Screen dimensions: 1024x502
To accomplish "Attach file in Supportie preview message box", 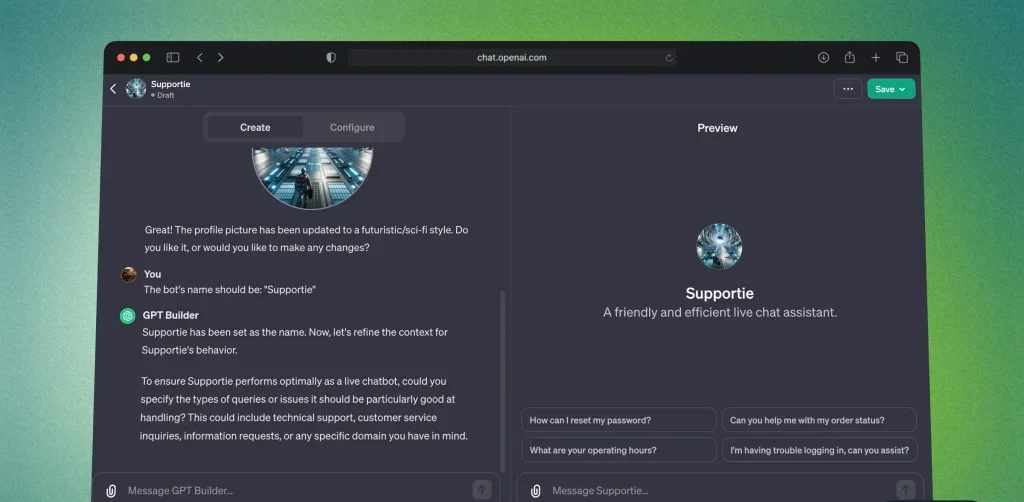I will 536,490.
